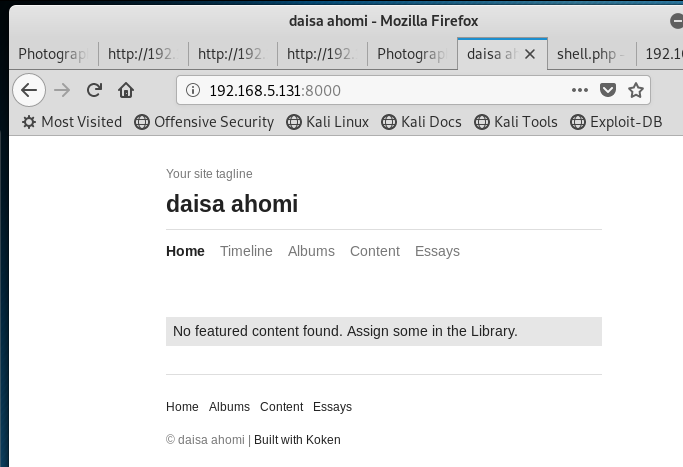683x467 pixels.
Task: Switch to the shell.php tab
Action: [591, 54]
